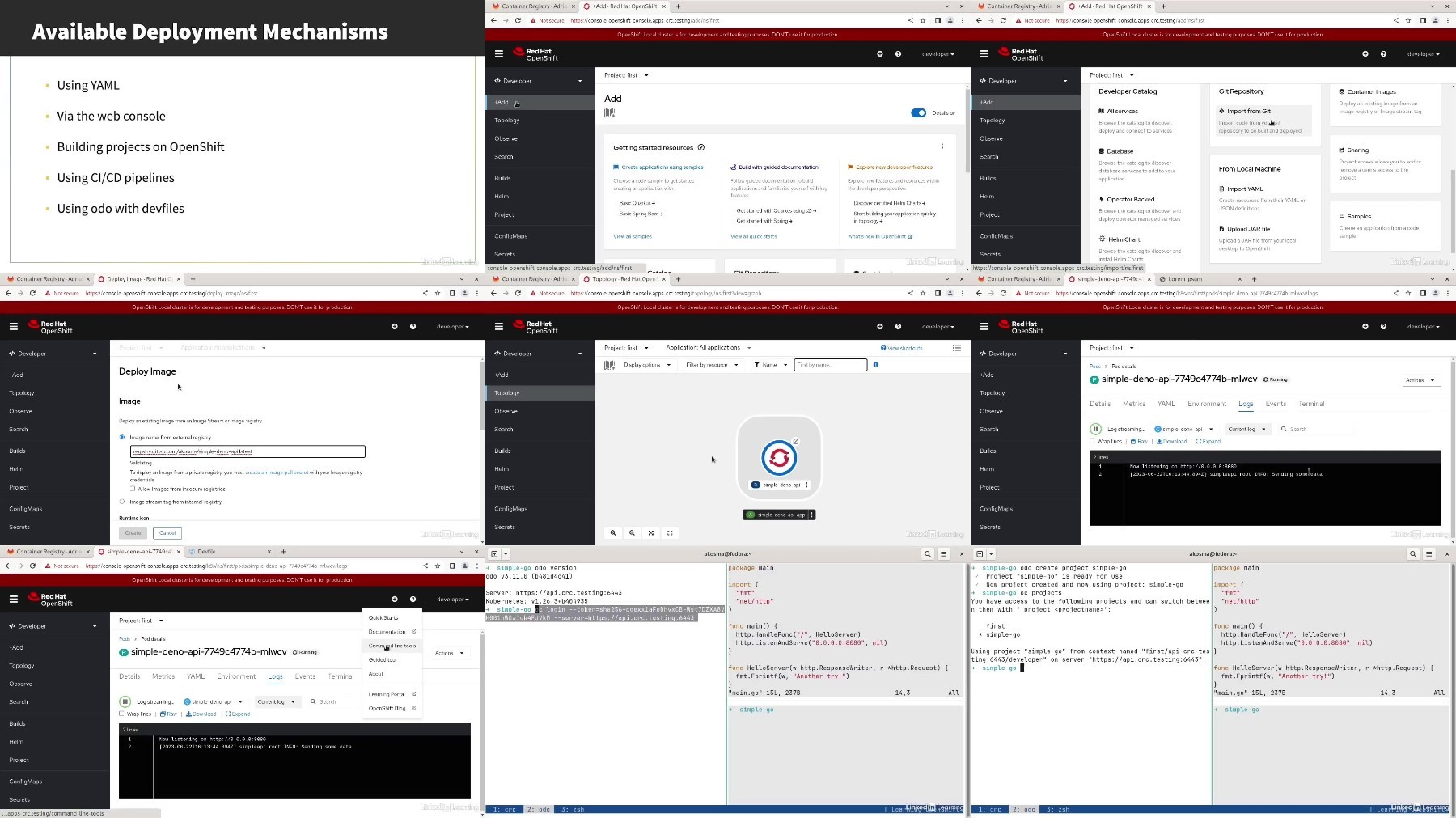This screenshot has width=1456, height=818.
Task: Bookmark page in Devfile-tab browser window
Action: [x=438, y=566]
